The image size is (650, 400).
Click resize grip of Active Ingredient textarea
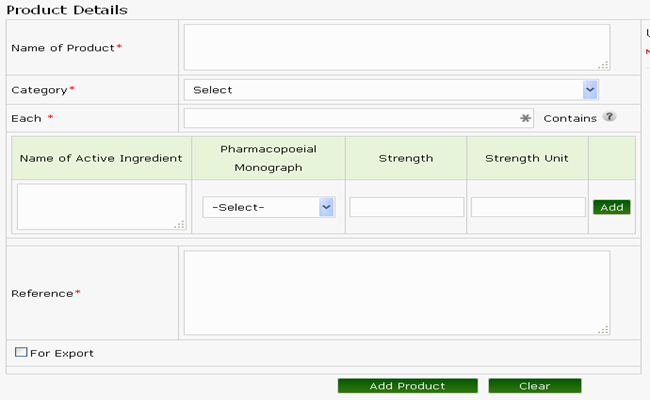[179, 224]
